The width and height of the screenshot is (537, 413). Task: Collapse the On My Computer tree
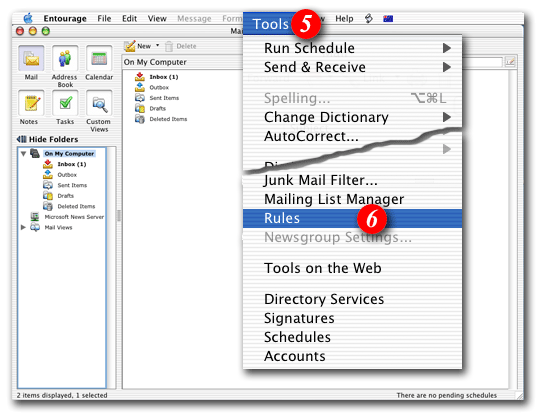click(x=23, y=154)
